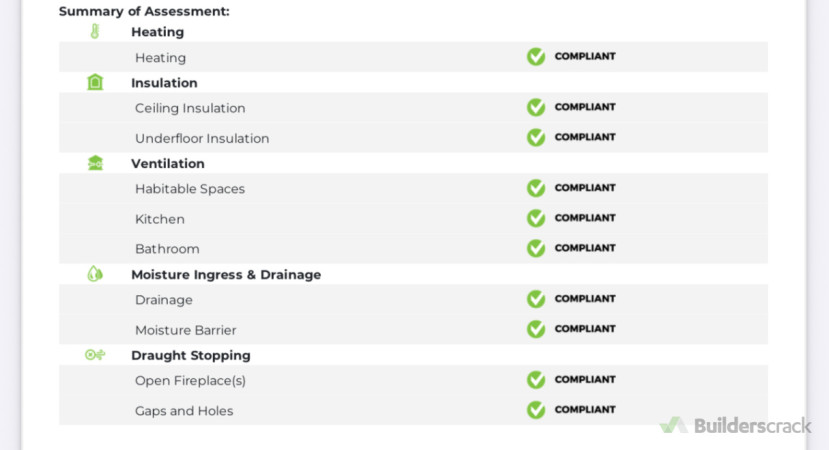Select the Moisture Ingress & Drainage heading
The width and height of the screenshot is (829, 450).
coord(226,275)
